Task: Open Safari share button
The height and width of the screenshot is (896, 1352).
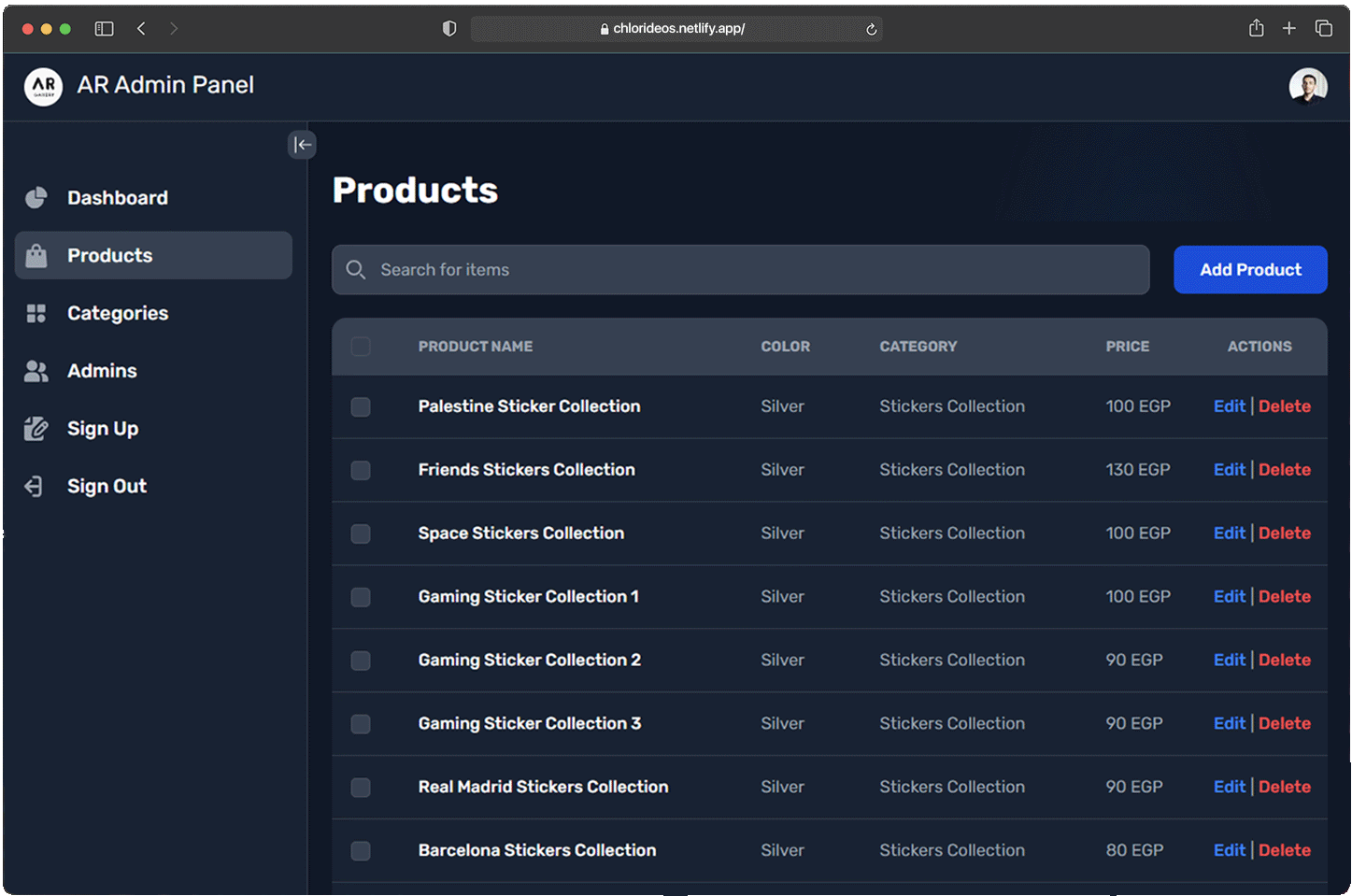Action: tap(1257, 28)
